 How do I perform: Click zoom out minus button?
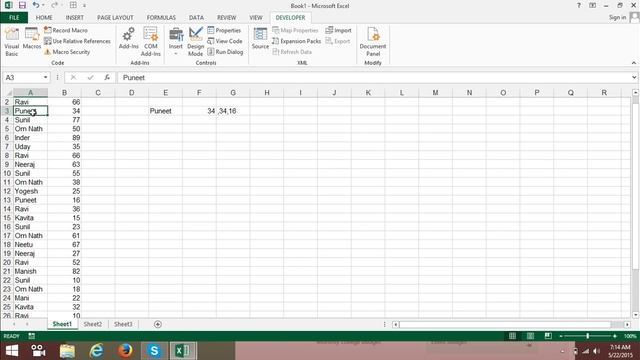click(x=561, y=336)
